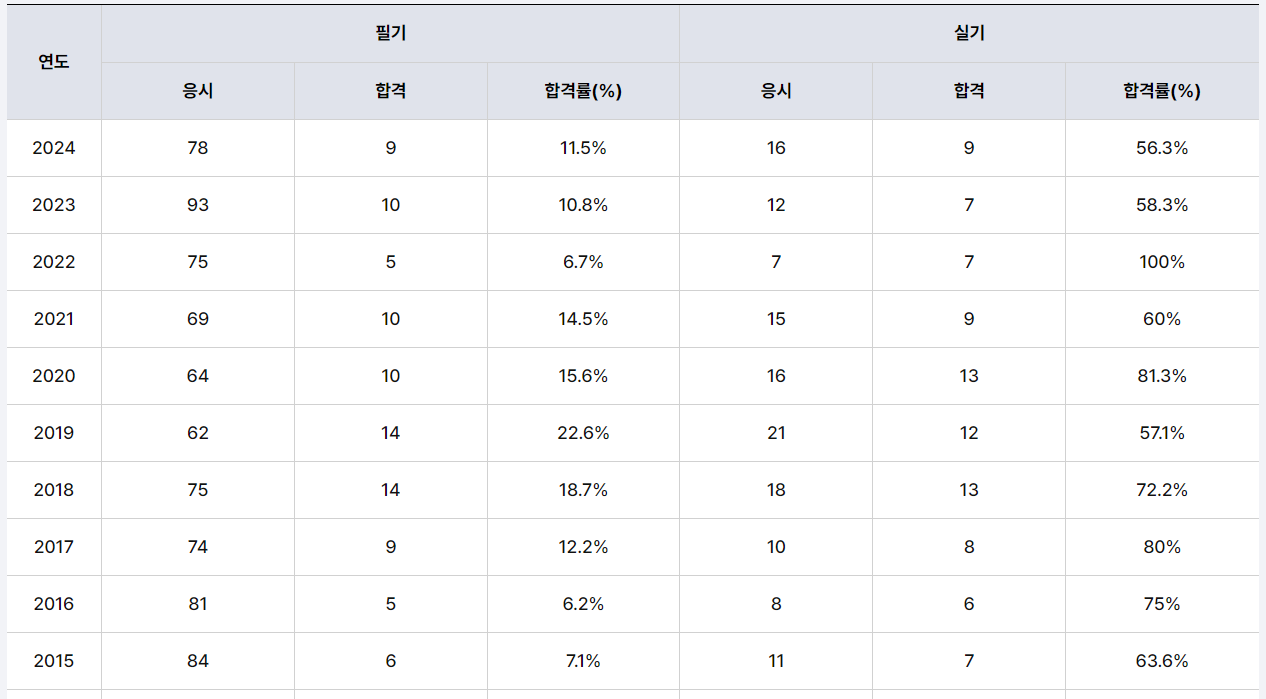
Task: Click the 22.6% pass rate cell
Action: tap(583, 433)
